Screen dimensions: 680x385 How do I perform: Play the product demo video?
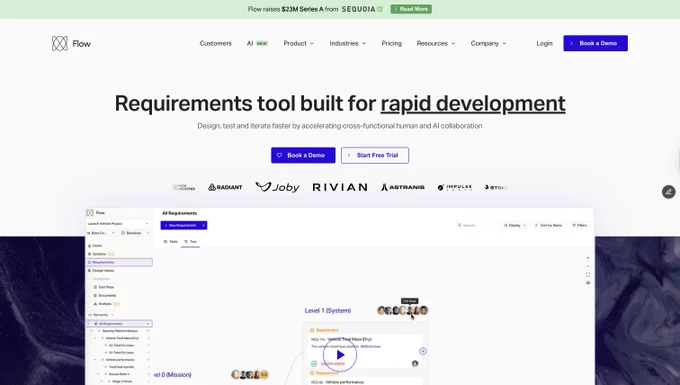340,355
